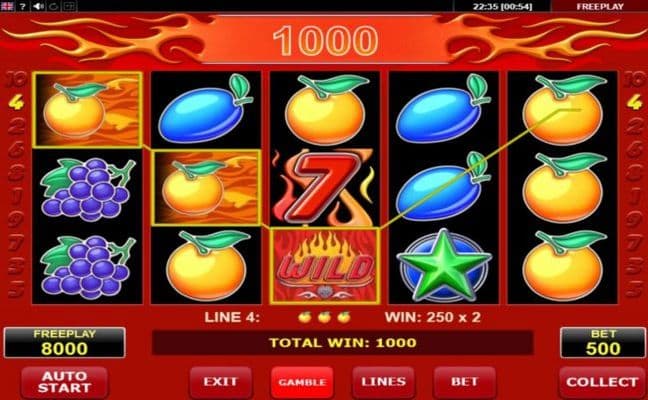Image resolution: width=648 pixels, height=400 pixels.
Task: Click the circular refresh icon
Action: coord(54,6)
